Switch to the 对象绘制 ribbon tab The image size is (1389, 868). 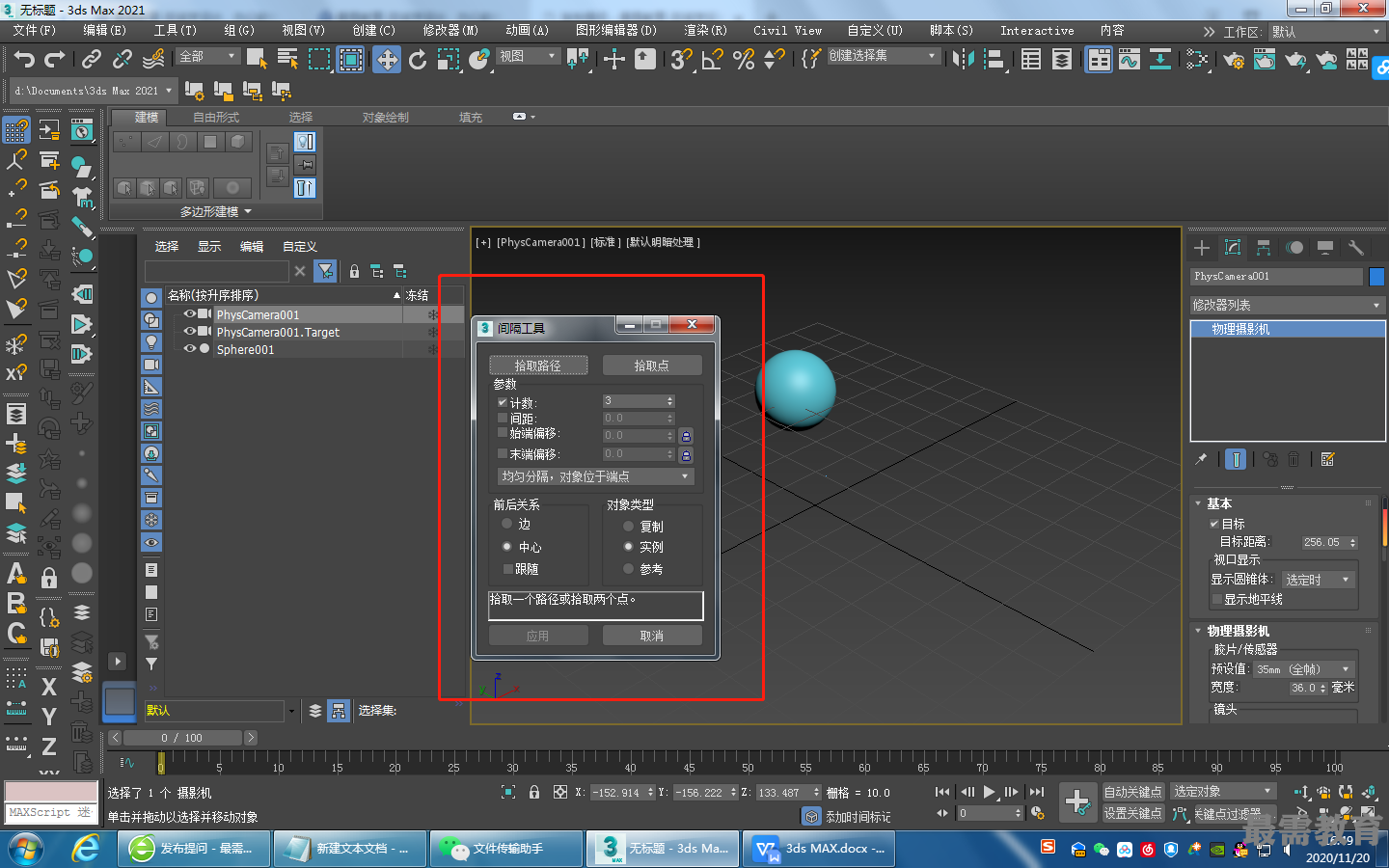[x=386, y=117]
